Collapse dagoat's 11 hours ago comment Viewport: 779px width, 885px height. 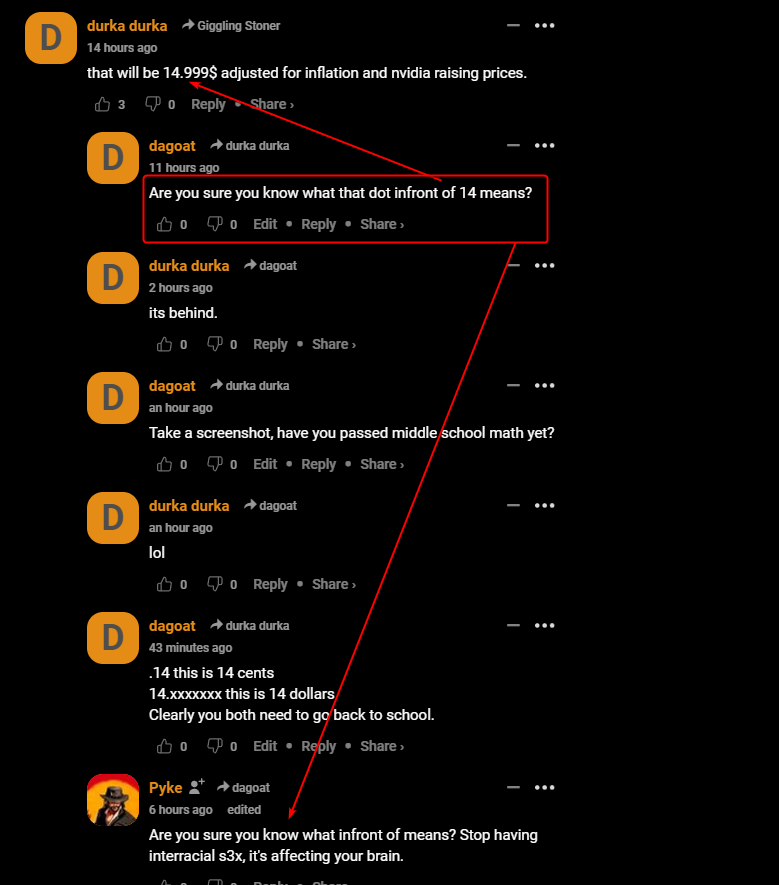coord(513,146)
